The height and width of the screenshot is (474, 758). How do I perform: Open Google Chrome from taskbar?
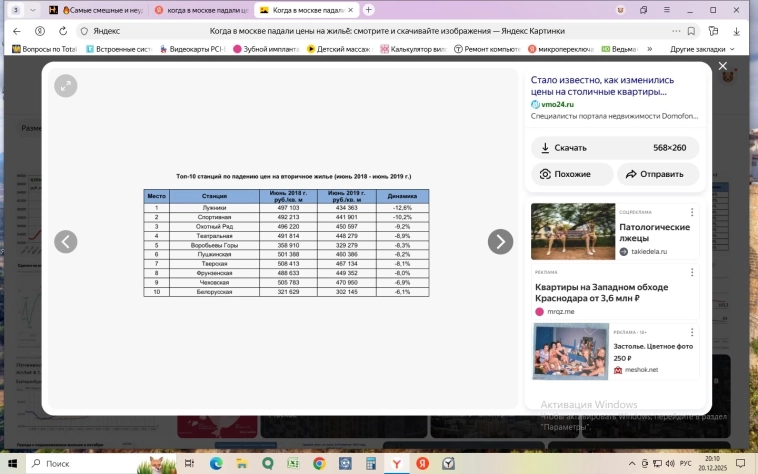pyautogui.click(x=319, y=464)
